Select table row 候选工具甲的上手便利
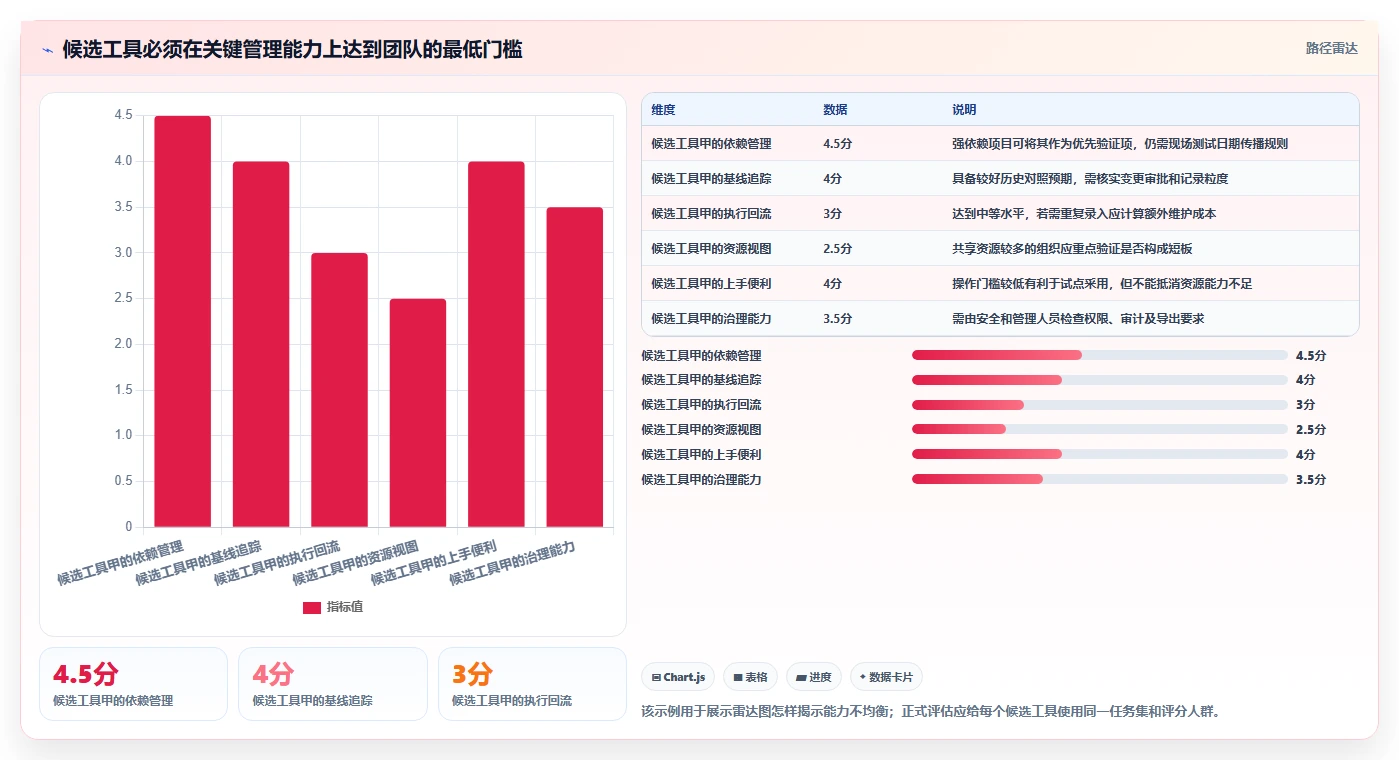 pos(1000,283)
